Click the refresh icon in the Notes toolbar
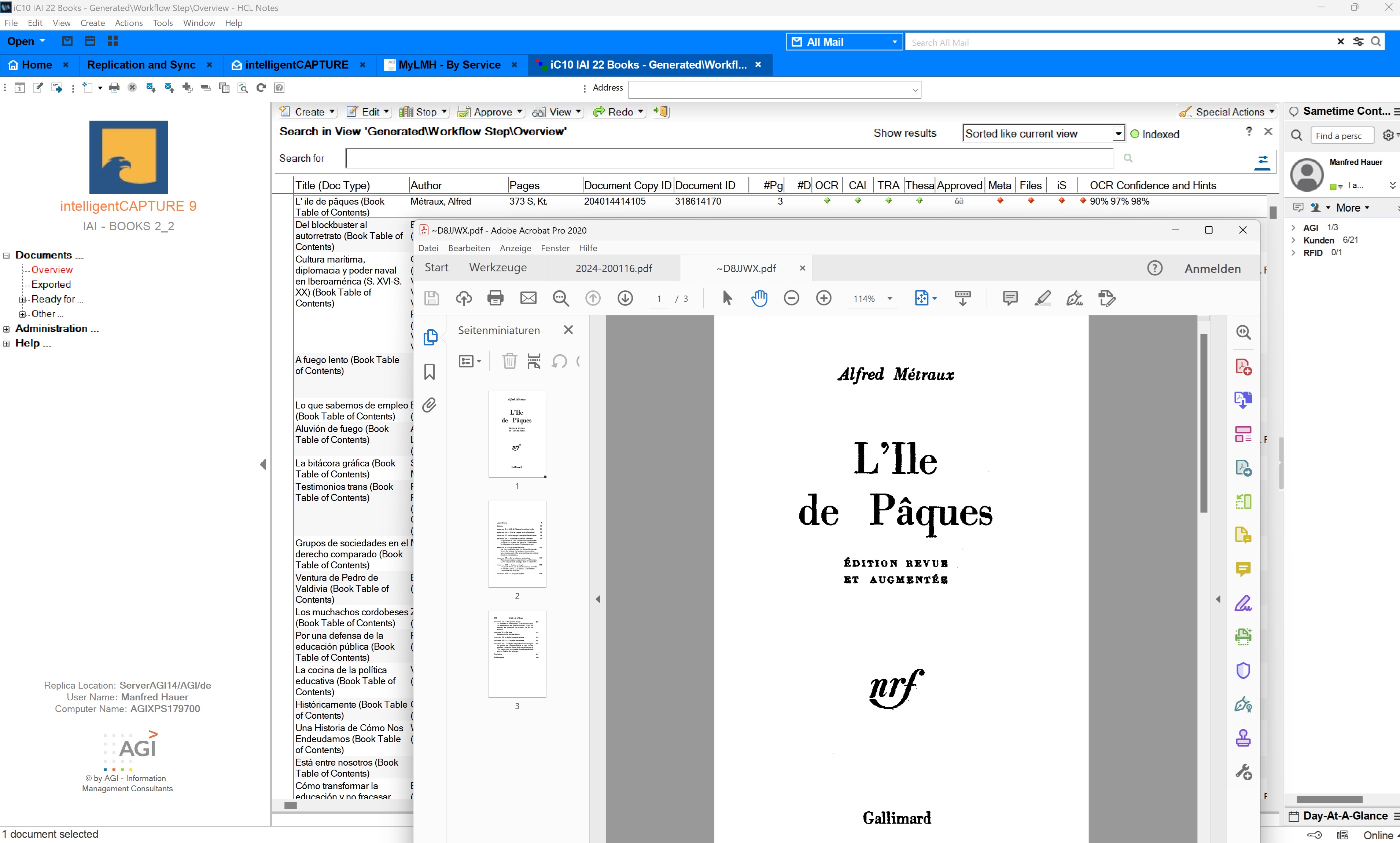 (261, 88)
